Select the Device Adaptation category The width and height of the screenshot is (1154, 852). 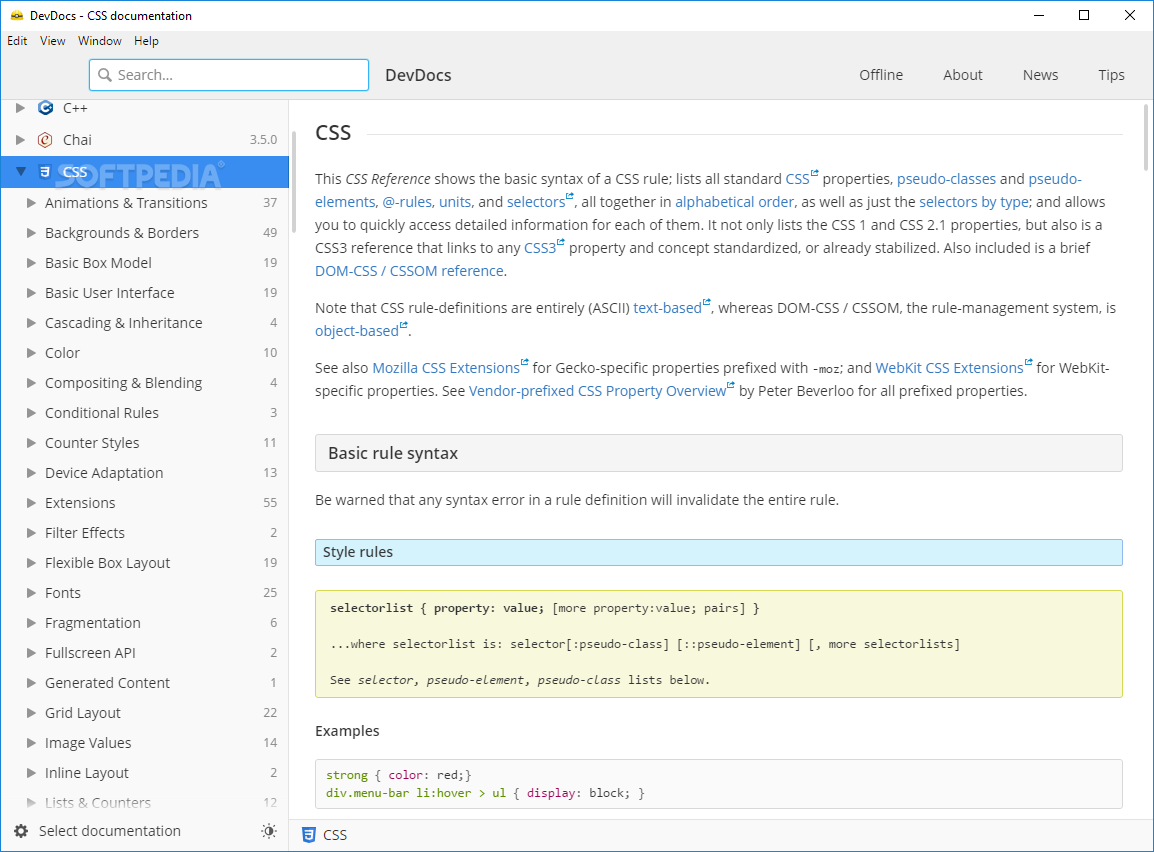point(145,473)
